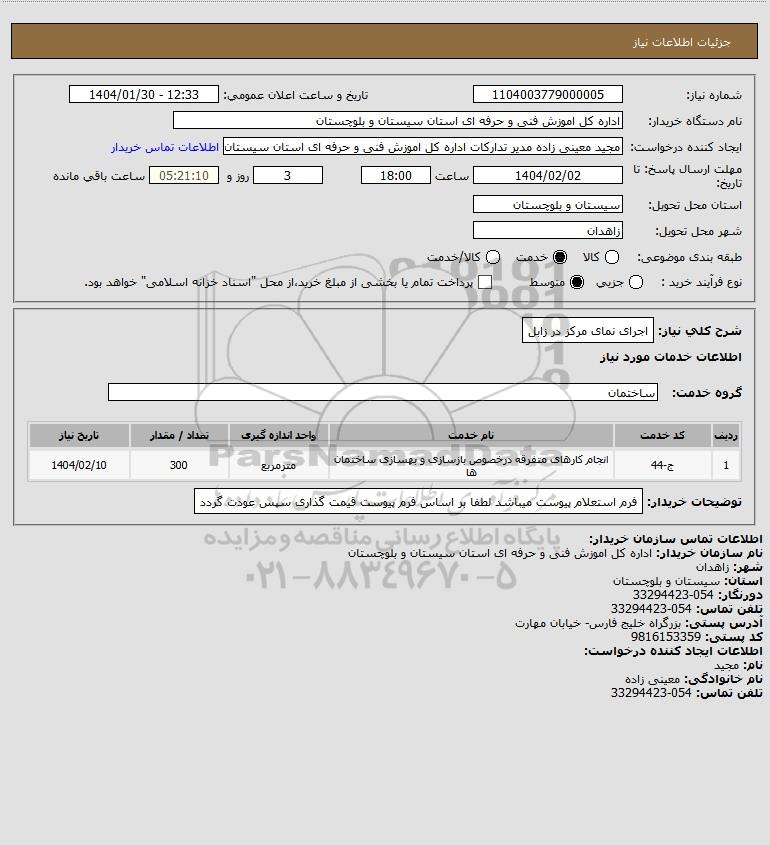Click the تعداد / مقدار column header
This screenshot has width=770, height=845.
[179, 435]
